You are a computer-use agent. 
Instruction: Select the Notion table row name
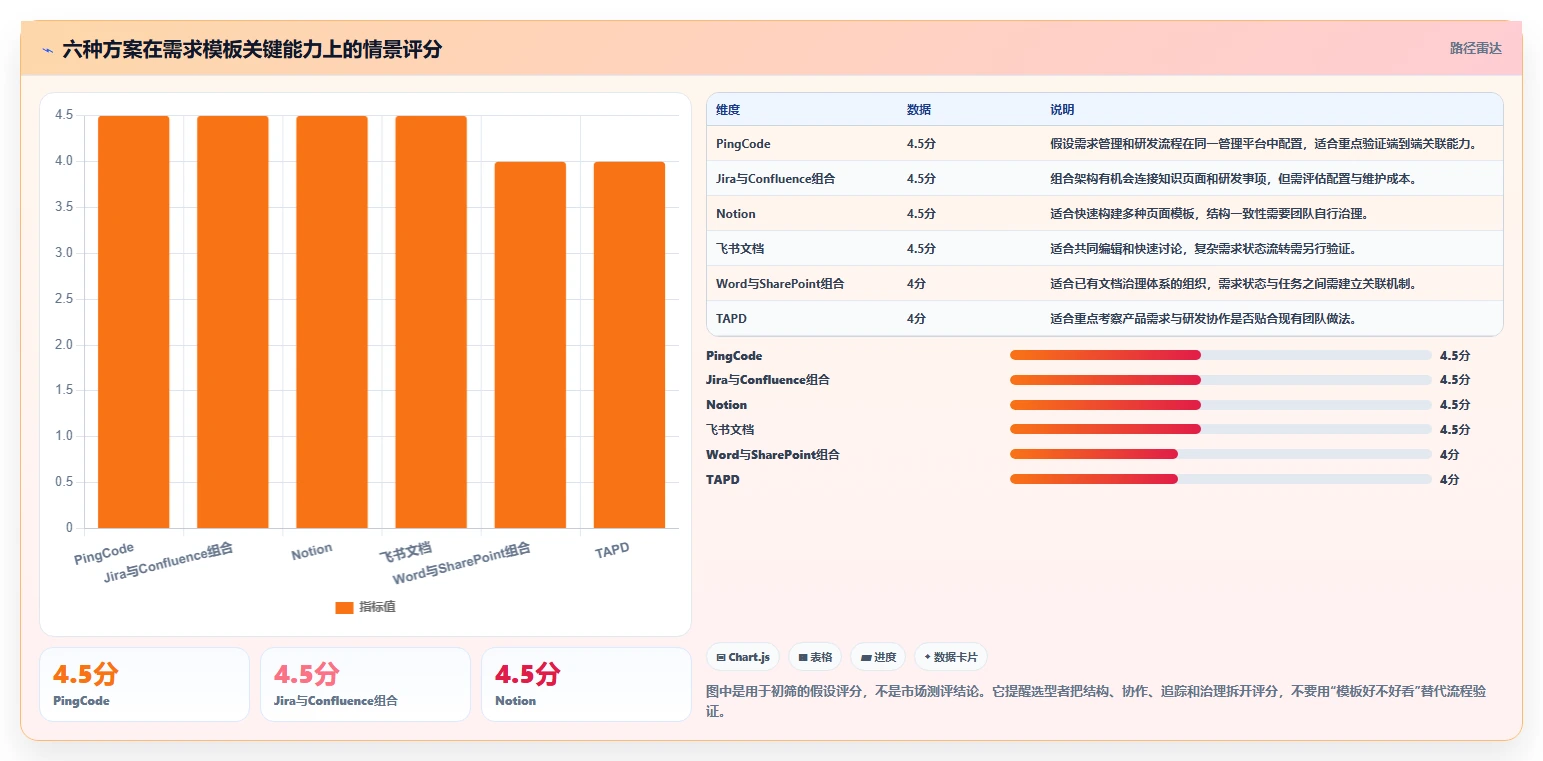click(736, 214)
